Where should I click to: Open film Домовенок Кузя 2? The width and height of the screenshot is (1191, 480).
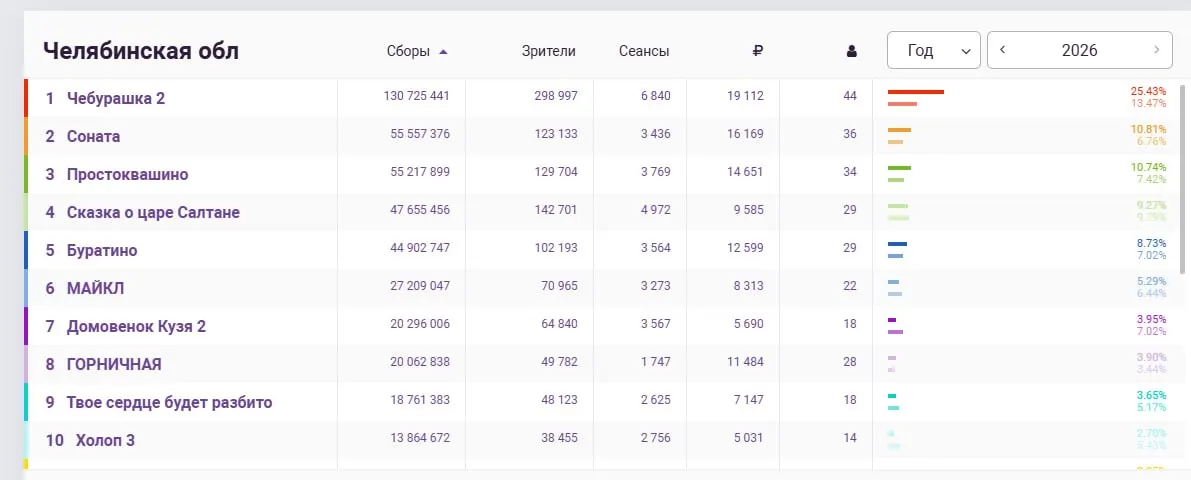136,326
